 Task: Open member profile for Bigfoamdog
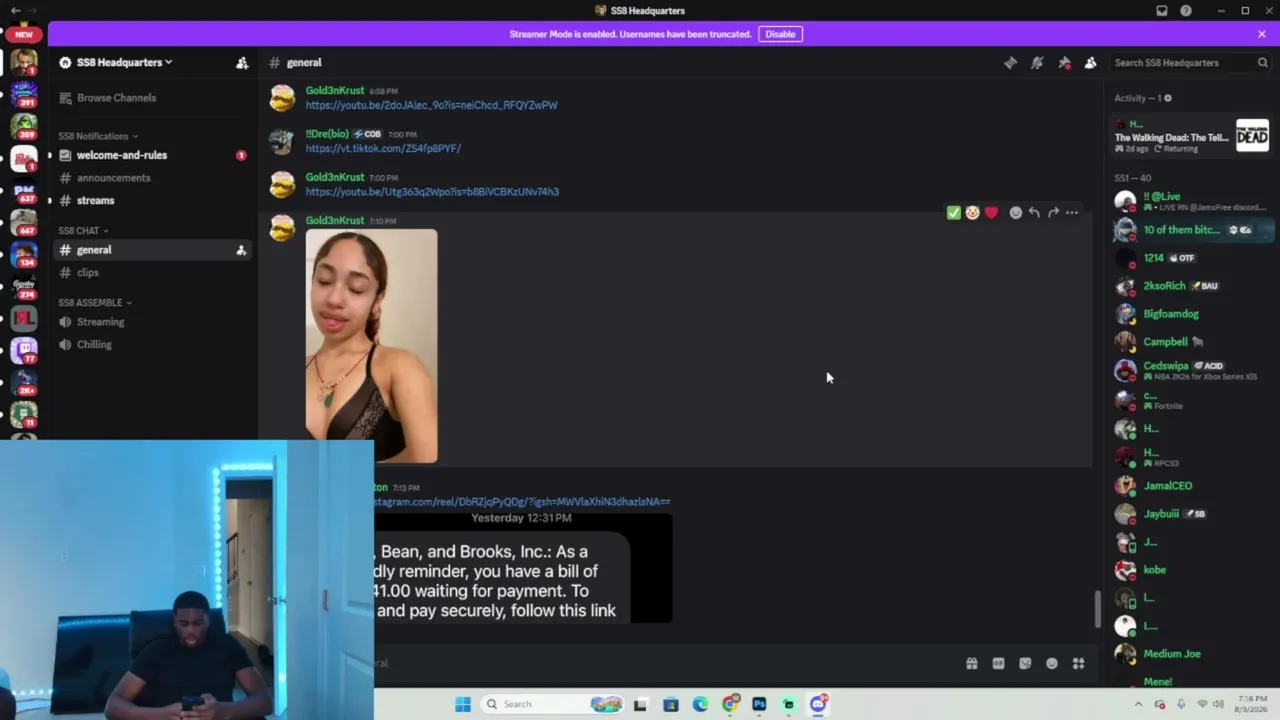pos(1192,314)
